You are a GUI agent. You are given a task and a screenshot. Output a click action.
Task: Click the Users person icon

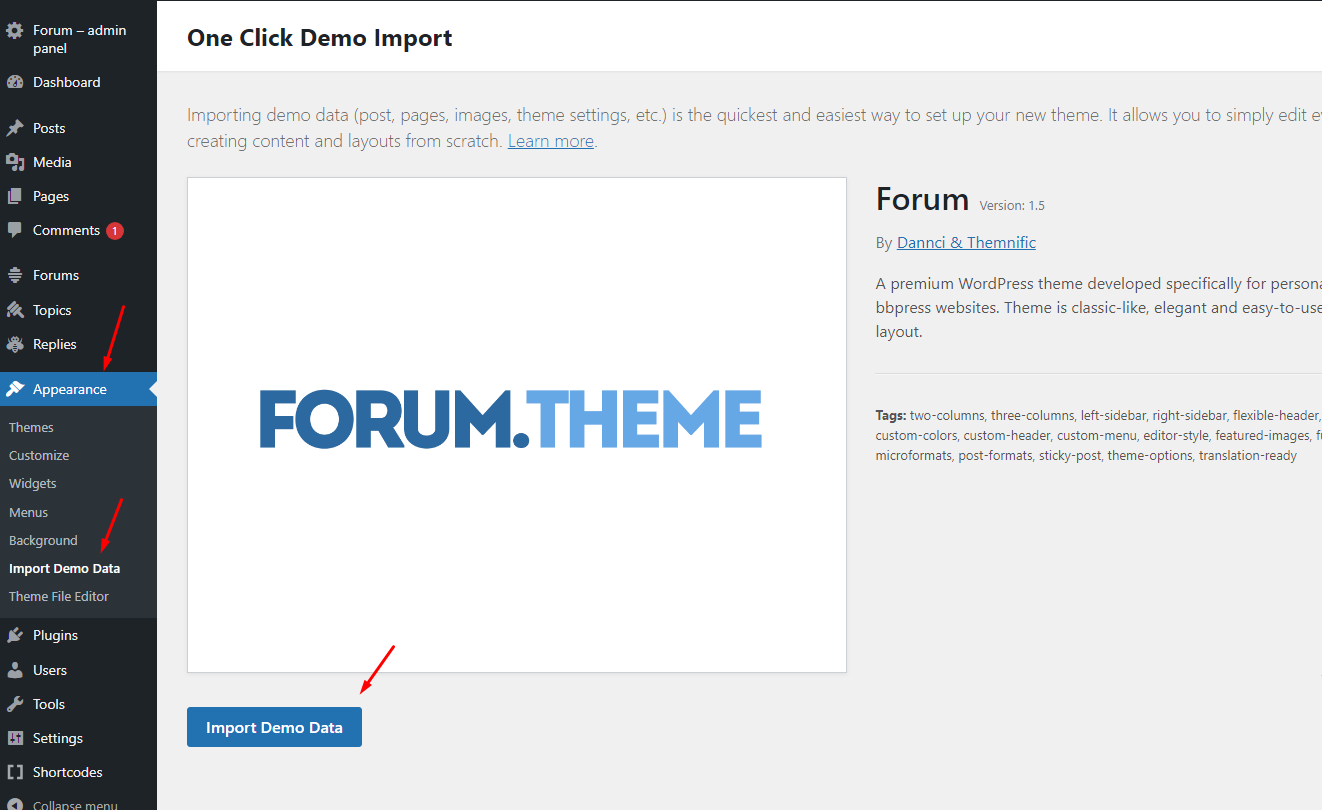tap(15, 670)
